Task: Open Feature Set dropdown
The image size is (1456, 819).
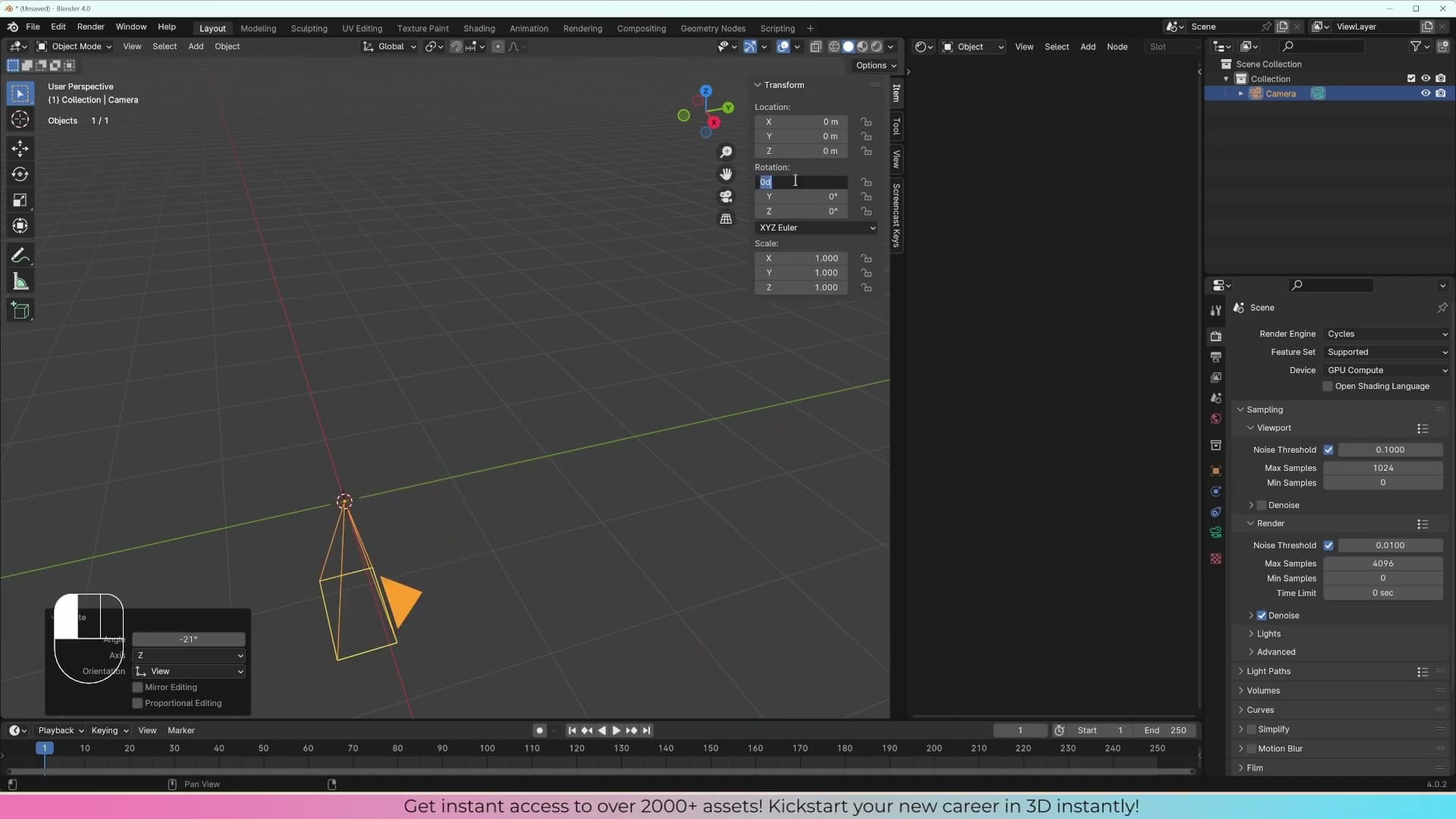Action: pyautogui.click(x=1386, y=352)
